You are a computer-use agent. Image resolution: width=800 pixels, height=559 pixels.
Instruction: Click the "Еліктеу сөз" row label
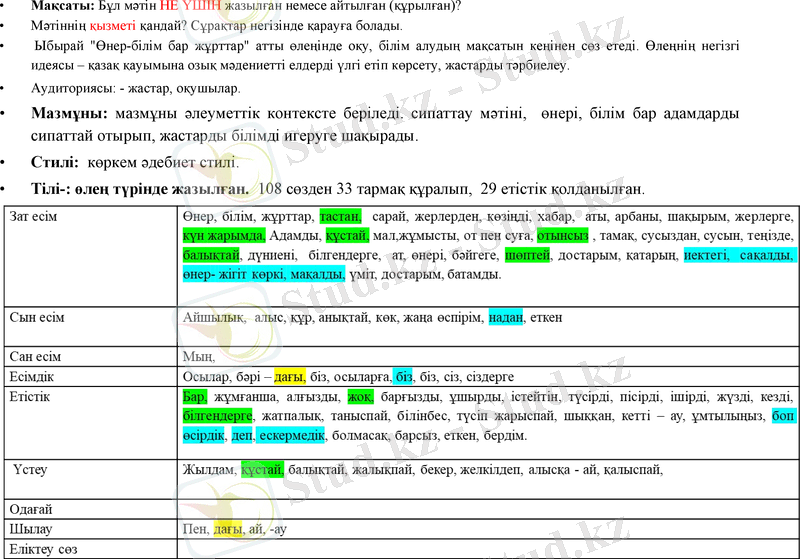click(x=43, y=549)
